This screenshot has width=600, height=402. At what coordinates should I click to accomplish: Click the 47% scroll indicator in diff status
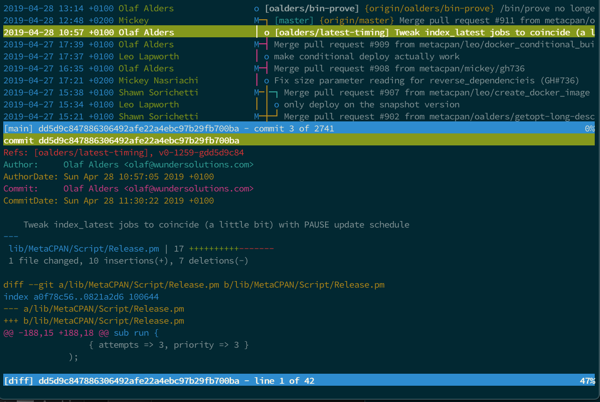pos(586,381)
